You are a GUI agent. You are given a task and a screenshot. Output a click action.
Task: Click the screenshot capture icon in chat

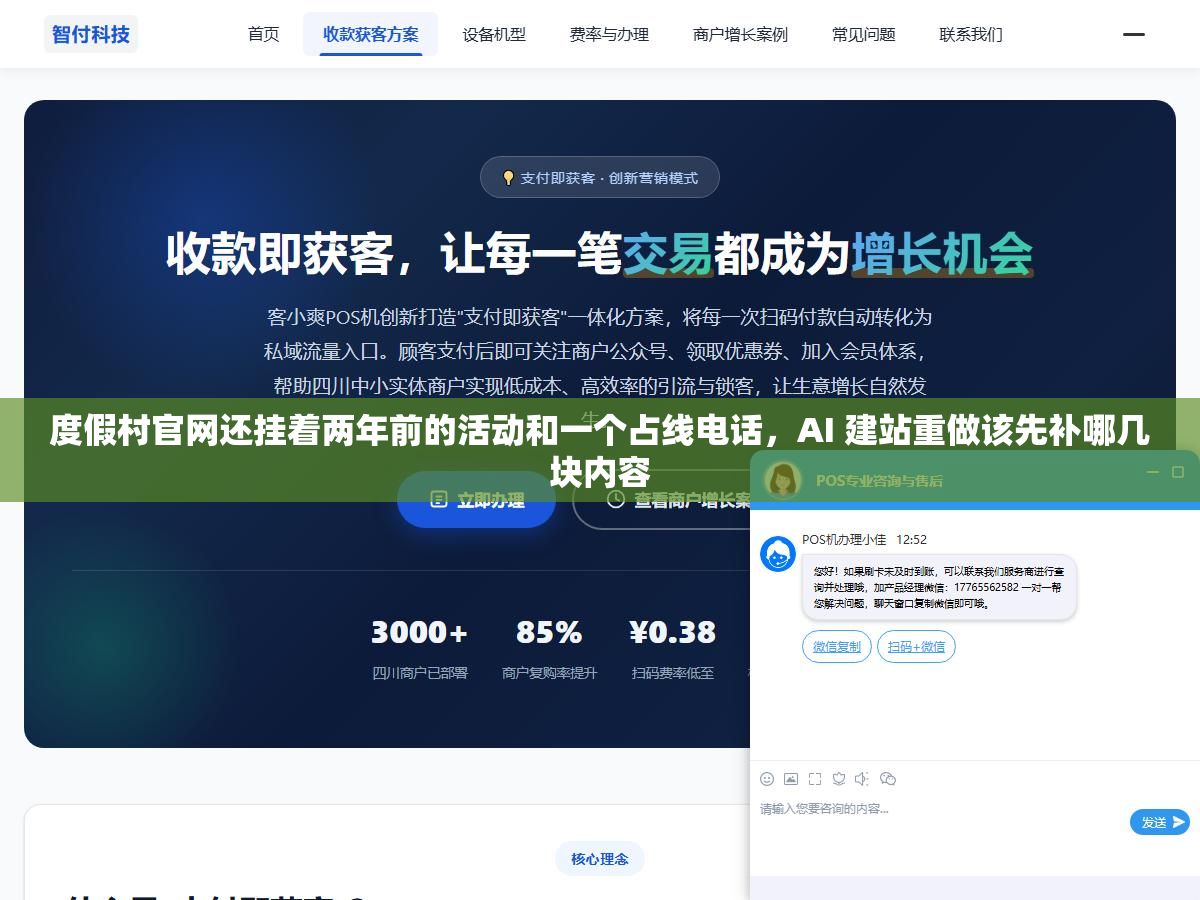pos(815,779)
